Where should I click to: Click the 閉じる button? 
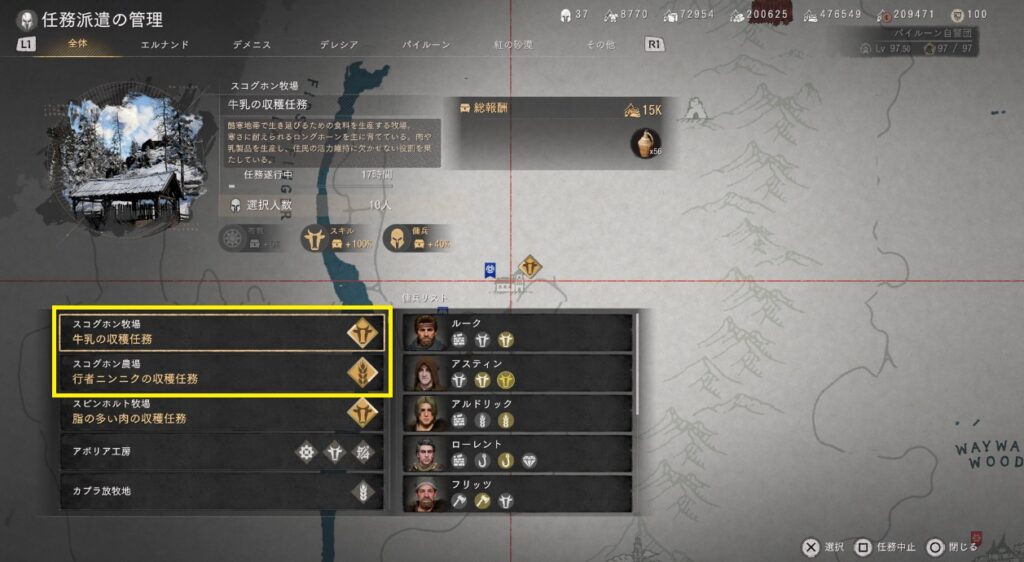pos(953,547)
